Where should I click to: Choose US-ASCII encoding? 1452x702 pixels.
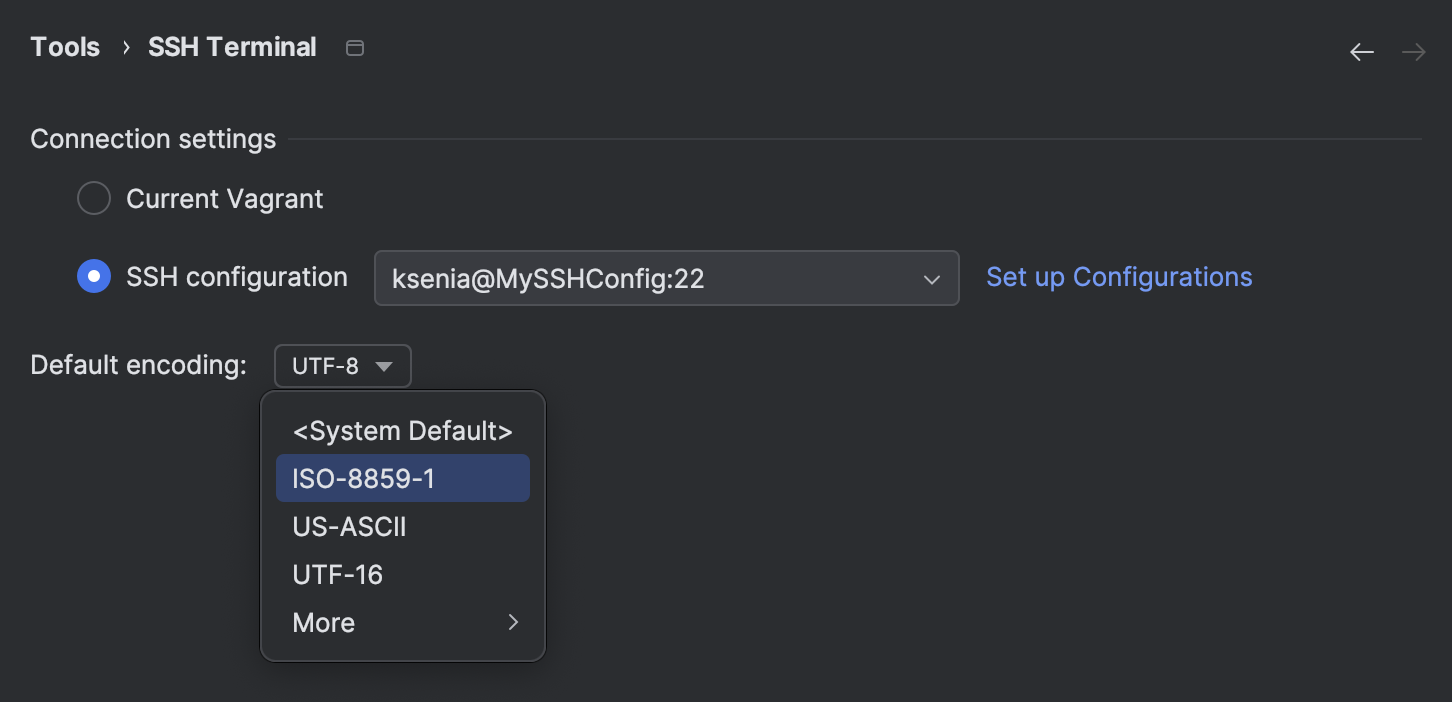click(349, 526)
